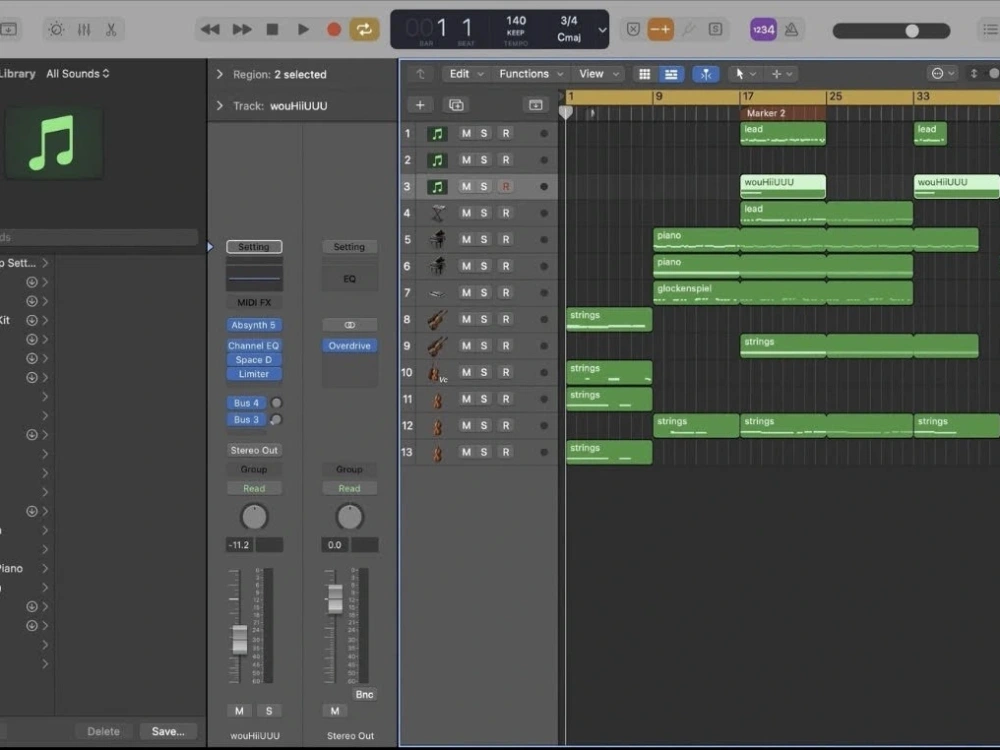Open the Channel EQ plugin slot
The height and width of the screenshot is (750, 1000).
[254, 346]
